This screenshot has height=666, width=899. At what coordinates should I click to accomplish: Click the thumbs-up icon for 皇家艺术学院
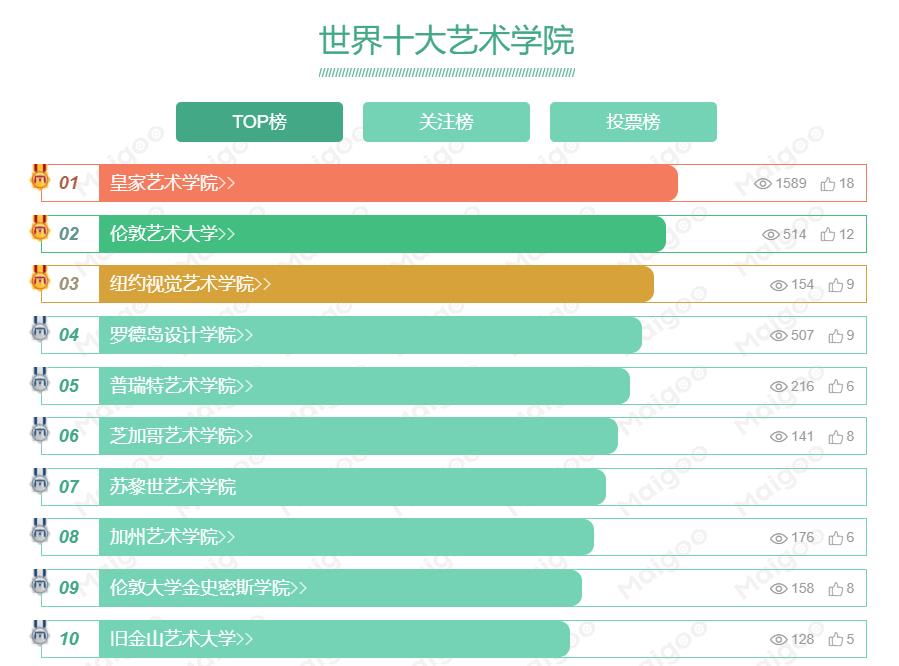[x=826, y=184]
